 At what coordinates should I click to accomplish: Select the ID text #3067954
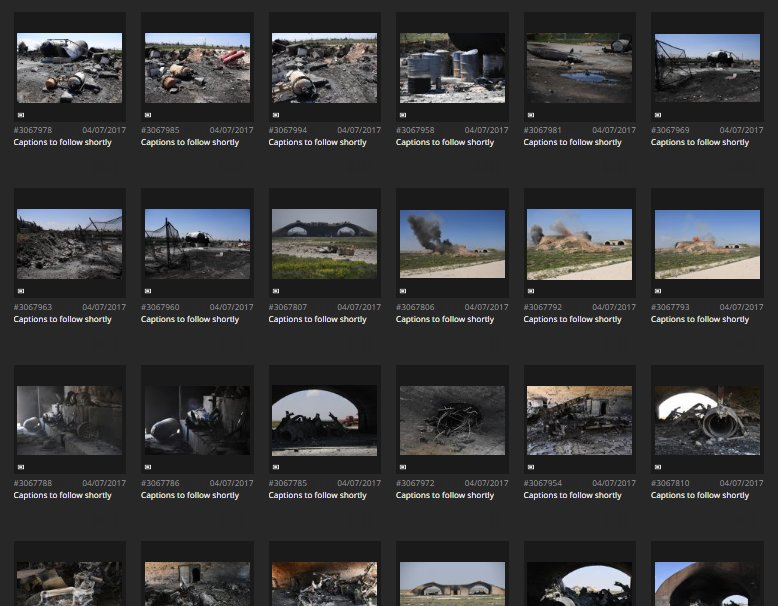click(542, 483)
